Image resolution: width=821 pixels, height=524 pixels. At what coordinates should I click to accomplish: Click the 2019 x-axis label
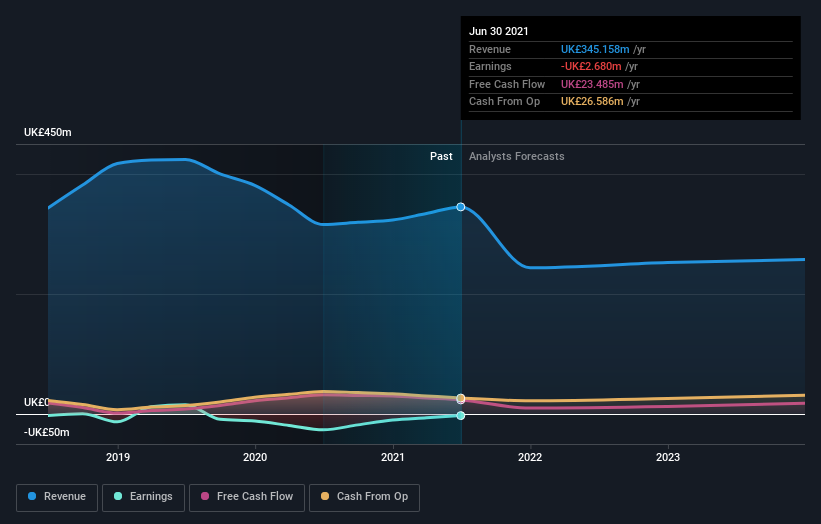tap(118, 457)
